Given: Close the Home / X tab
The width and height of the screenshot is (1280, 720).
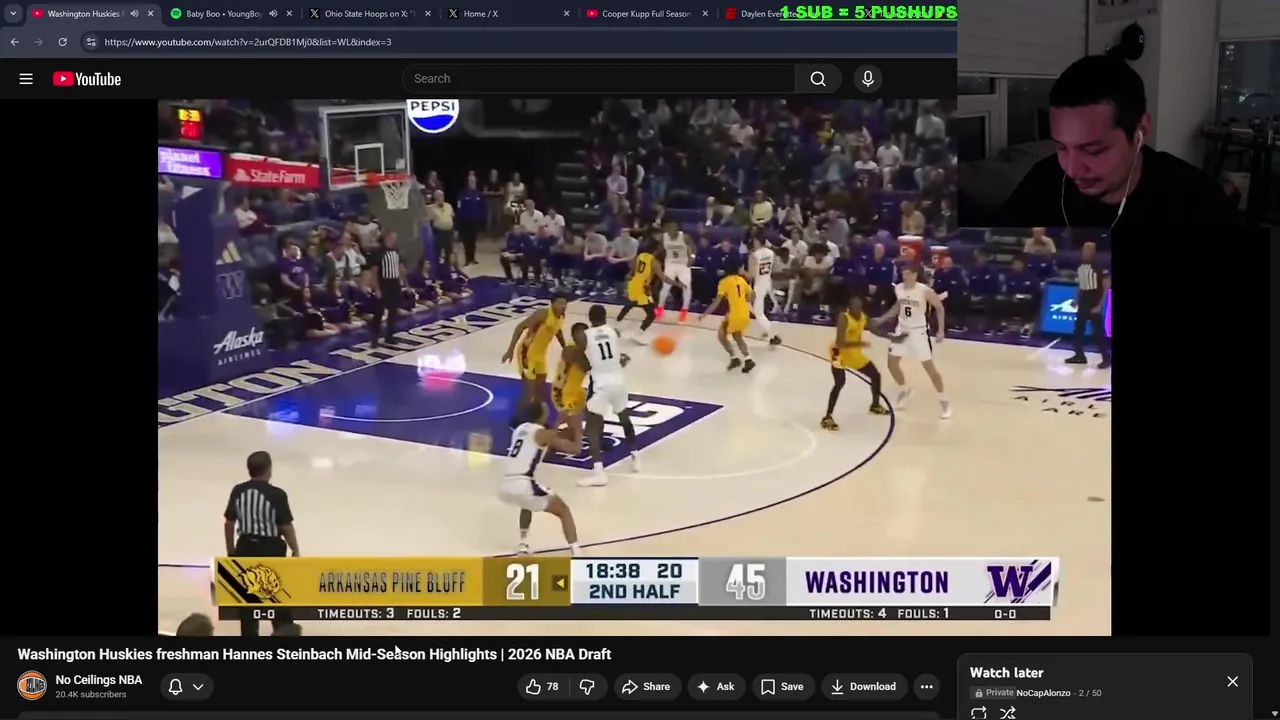Looking at the screenshot, I should pos(567,14).
